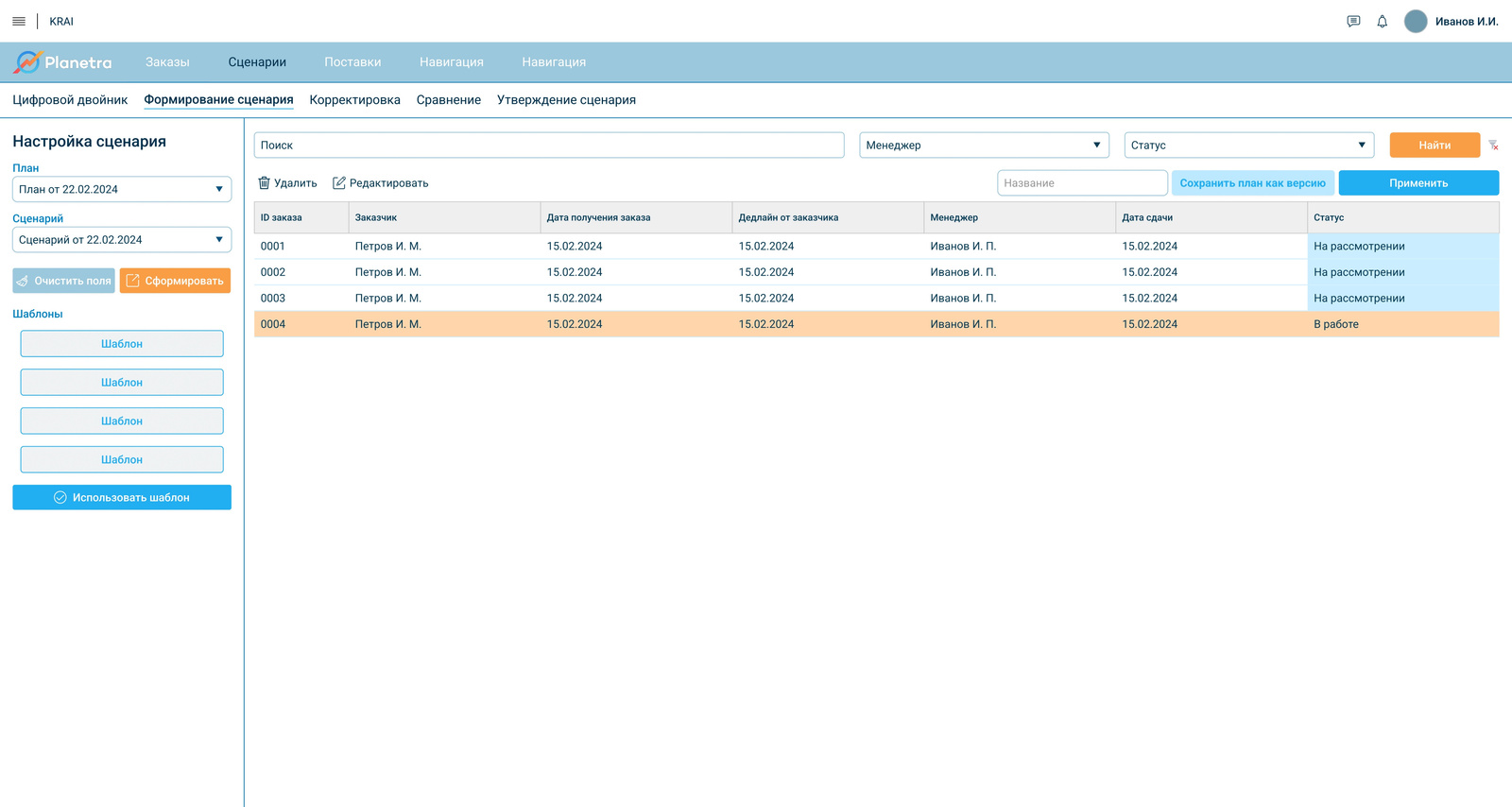Open the last Навигация menu item
The width and height of the screenshot is (1512, 807).
554,62
